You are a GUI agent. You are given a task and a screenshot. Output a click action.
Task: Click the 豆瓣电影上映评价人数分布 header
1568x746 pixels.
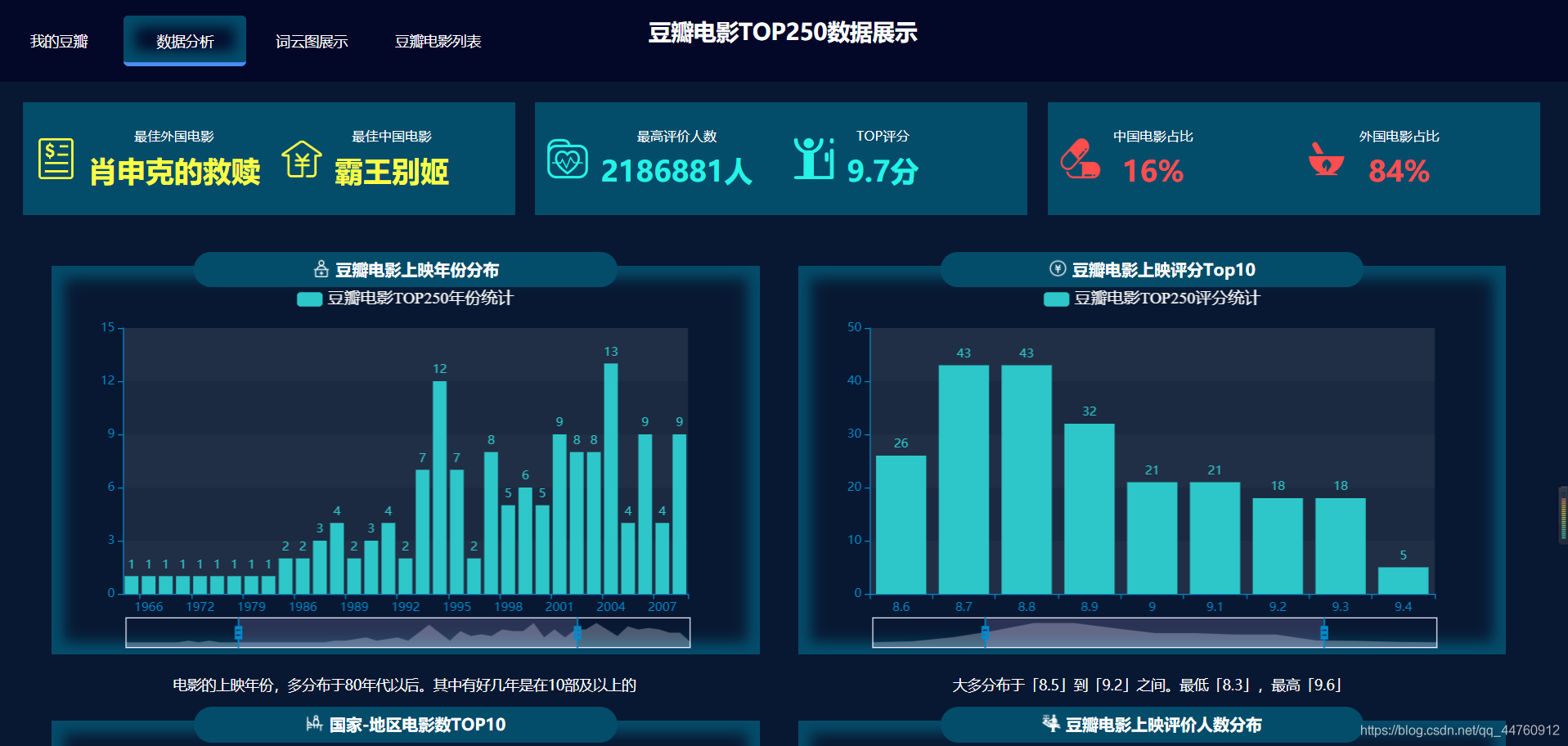click(x=1152, y=724)
